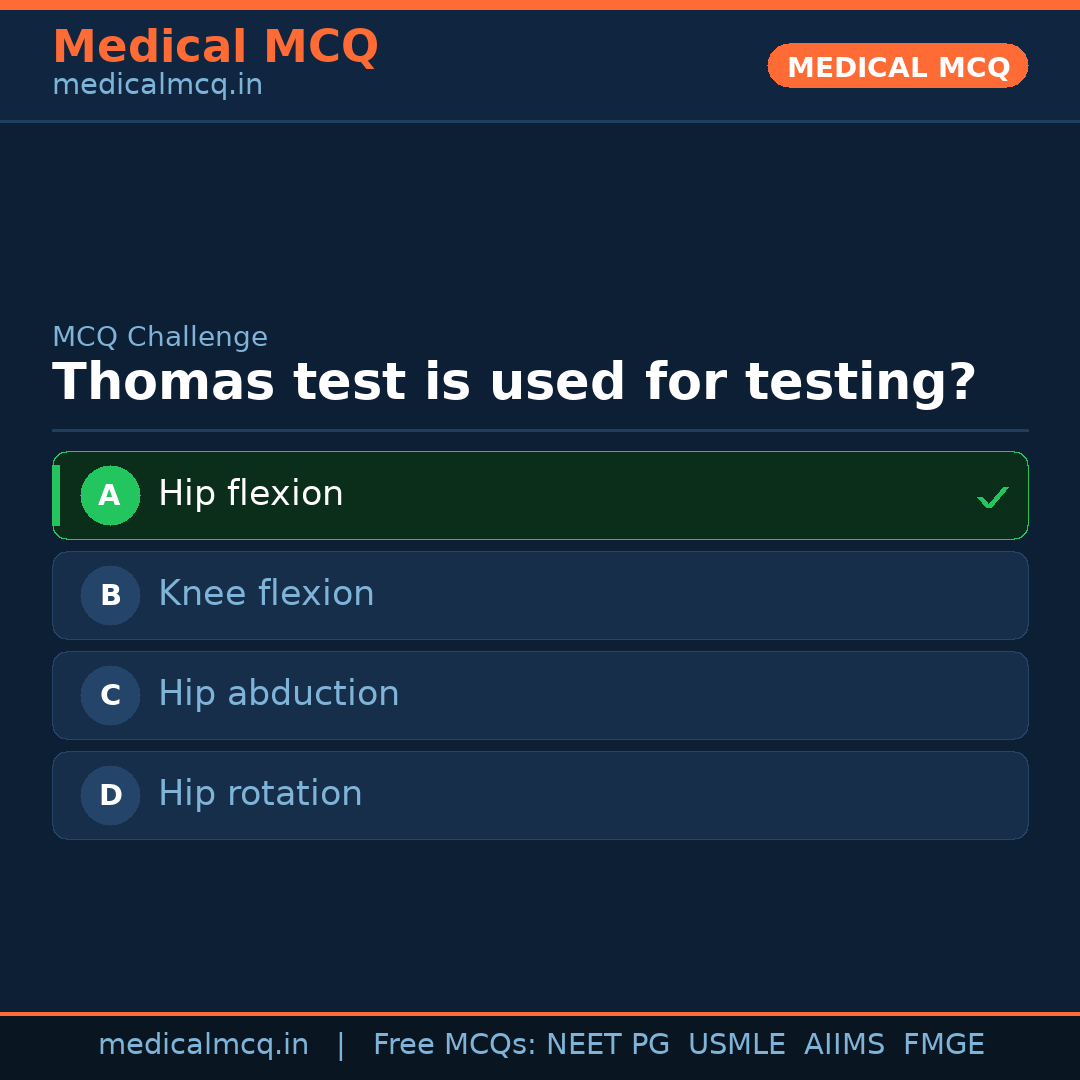The image size is (1080, 1080).
Task: Select the Hip abduction answer option
Action: click(540, 695)
